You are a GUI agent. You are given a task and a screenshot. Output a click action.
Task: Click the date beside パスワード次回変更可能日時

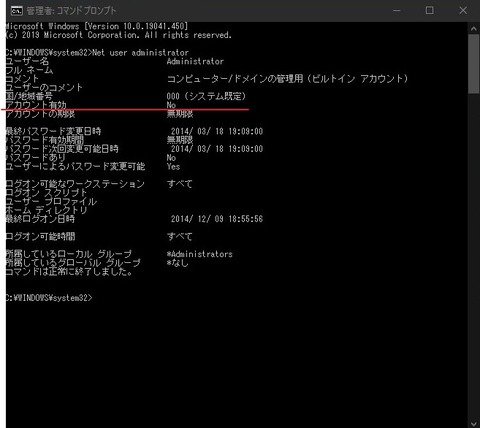coord(217,149)
